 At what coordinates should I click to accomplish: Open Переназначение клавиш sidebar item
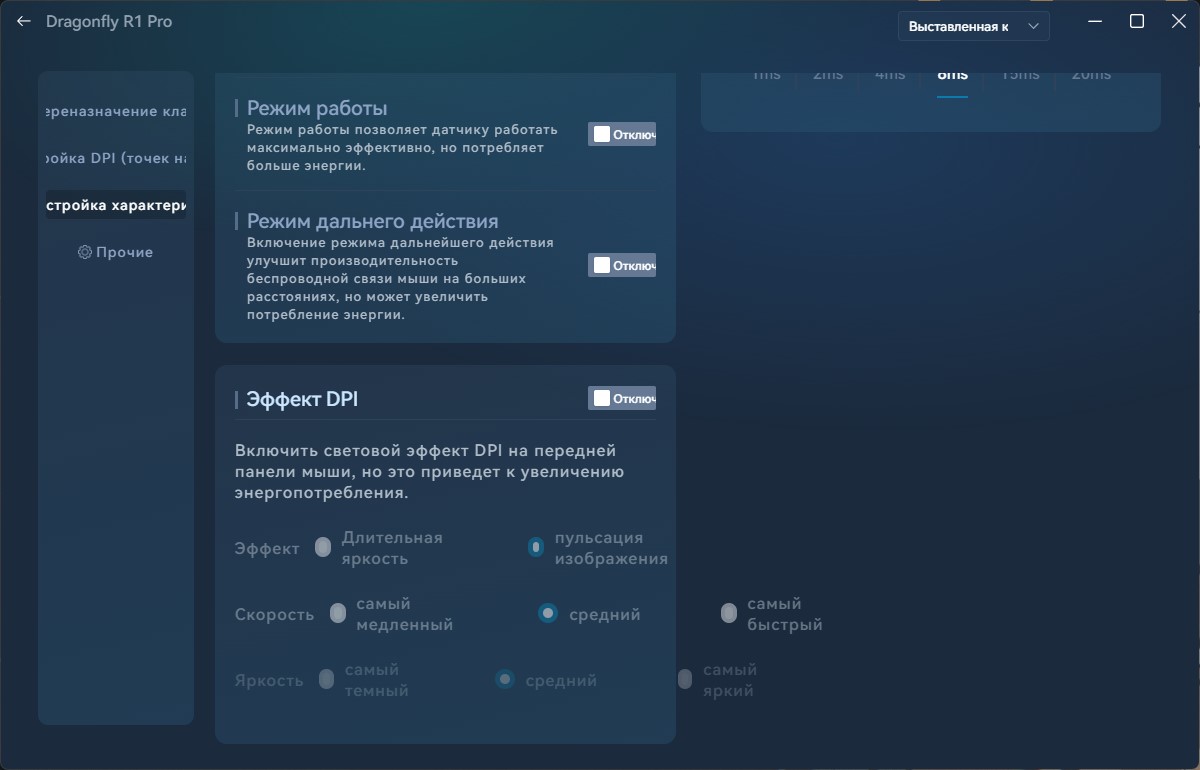(116, 111)
